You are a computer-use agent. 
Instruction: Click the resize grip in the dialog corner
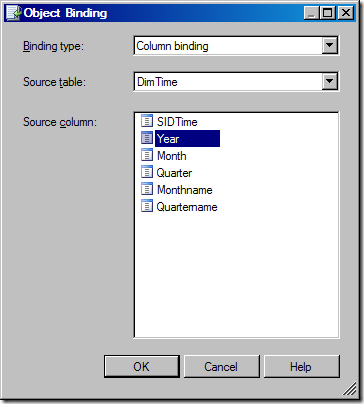pos(349,389)
